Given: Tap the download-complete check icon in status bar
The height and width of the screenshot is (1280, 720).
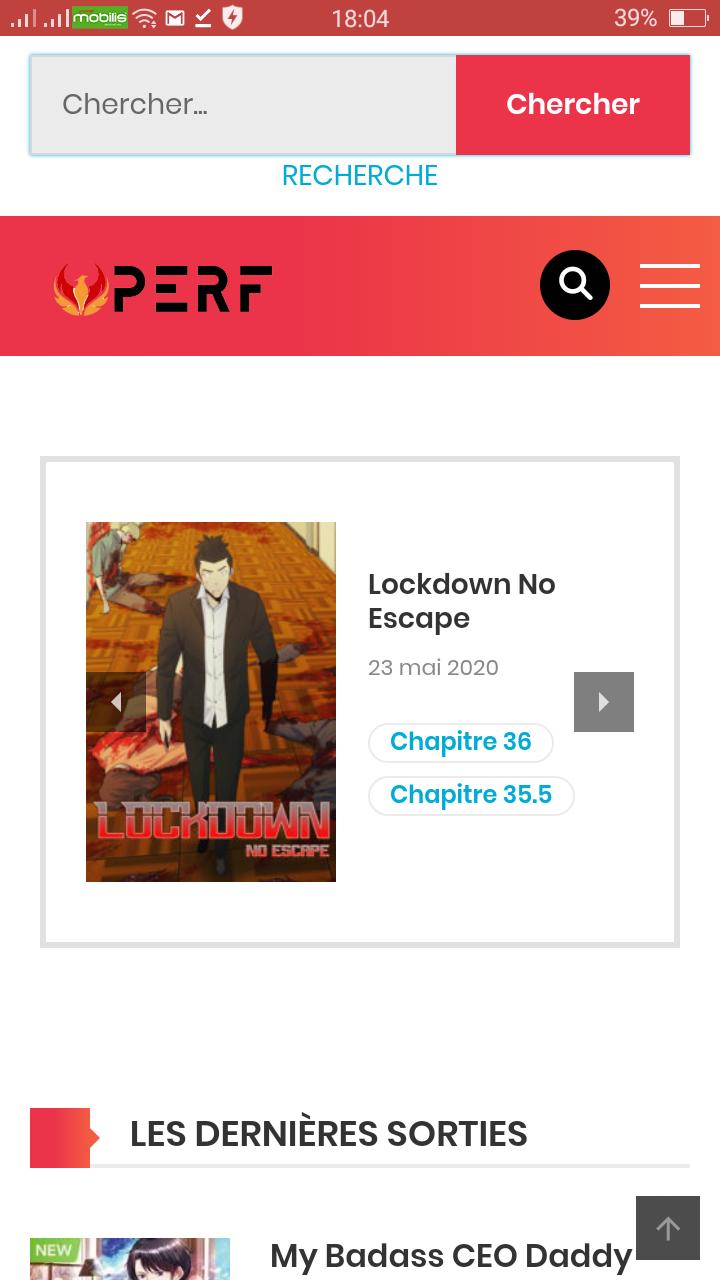Looking at the screenshot, I should (x=203, y=18).
